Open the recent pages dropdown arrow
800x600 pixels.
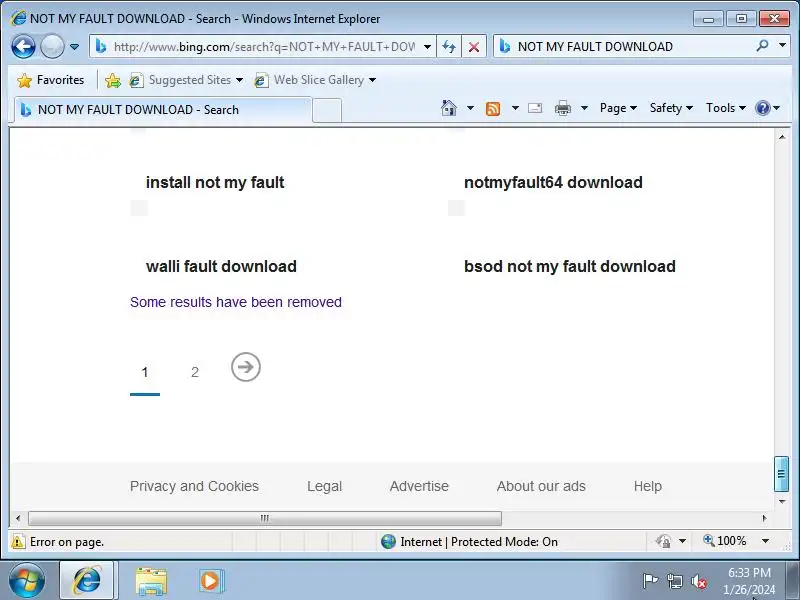tap(74, 47)
